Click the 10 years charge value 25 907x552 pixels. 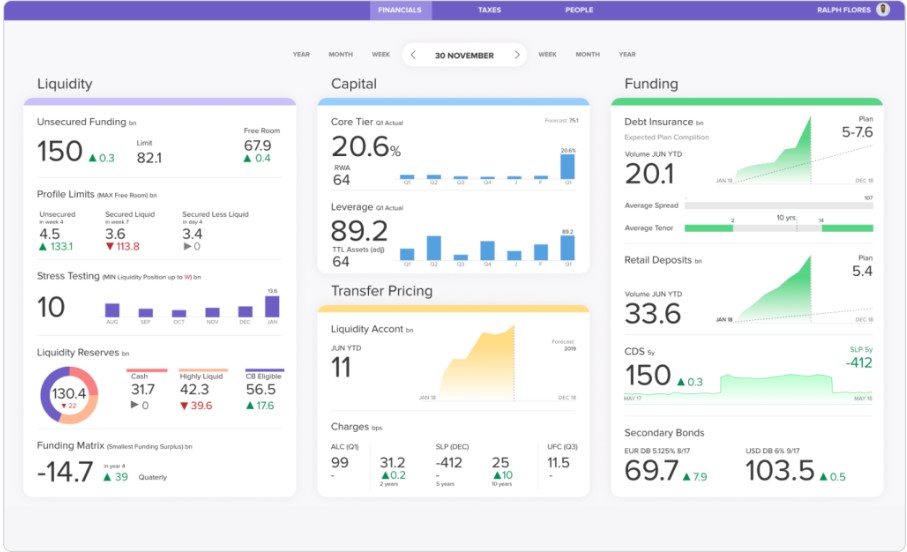[x=500, y=463]
